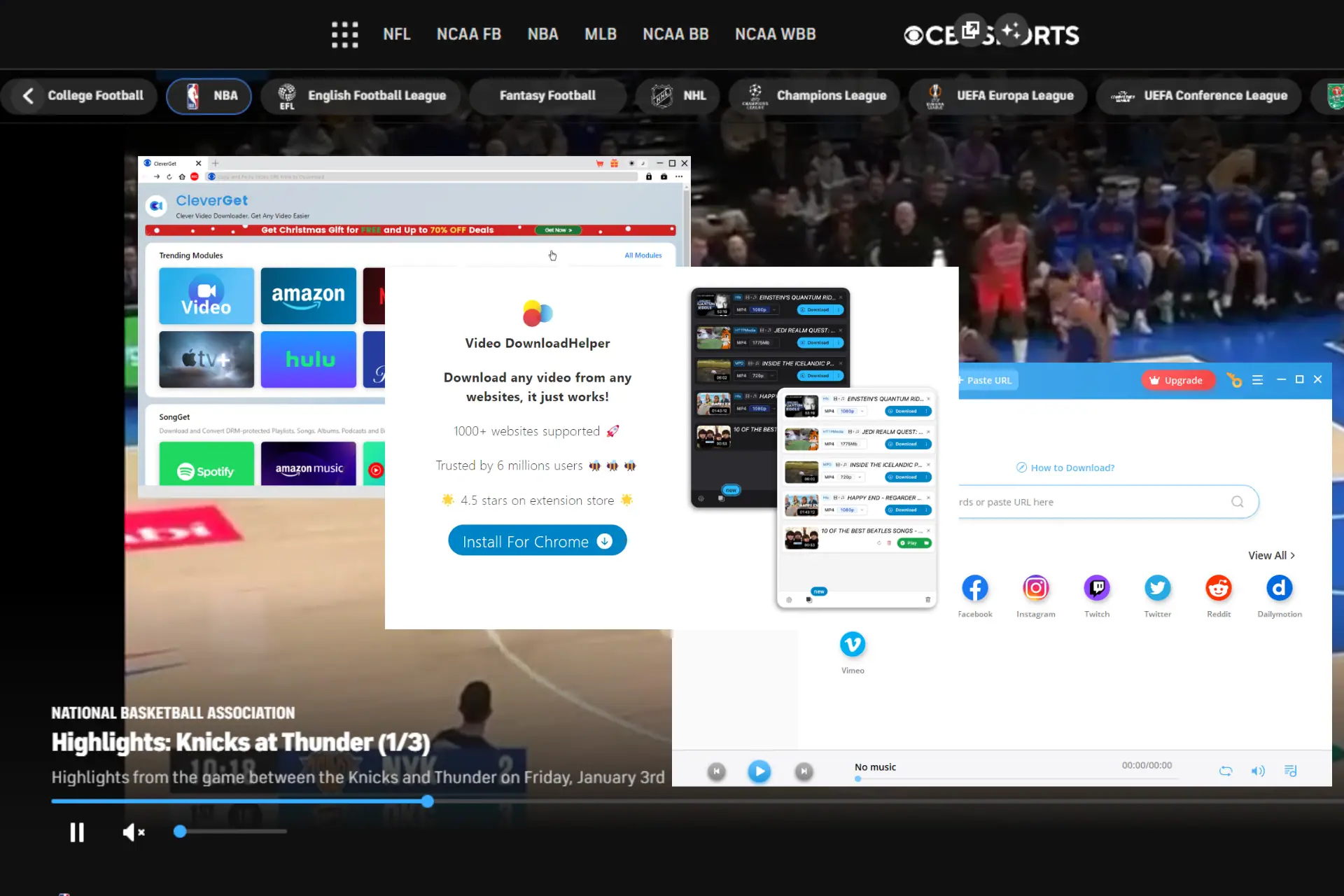1344x896 pixels.
Task: Select the UEFA Conference League chip
Action: [x=1200, y=96]
